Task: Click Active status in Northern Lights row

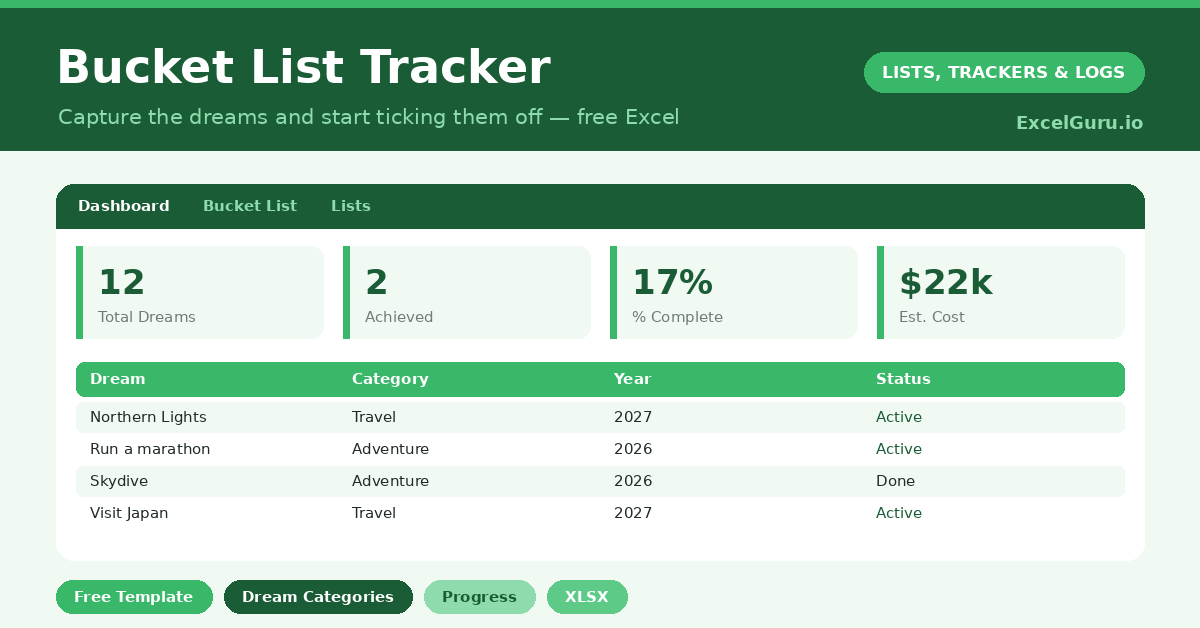Action: pyautogui.click(x=899, y=417)
